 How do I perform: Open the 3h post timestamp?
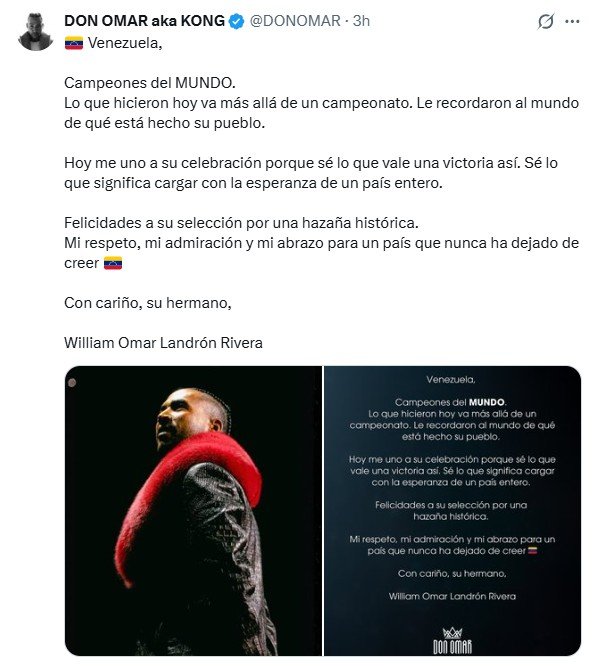(361, 21)
